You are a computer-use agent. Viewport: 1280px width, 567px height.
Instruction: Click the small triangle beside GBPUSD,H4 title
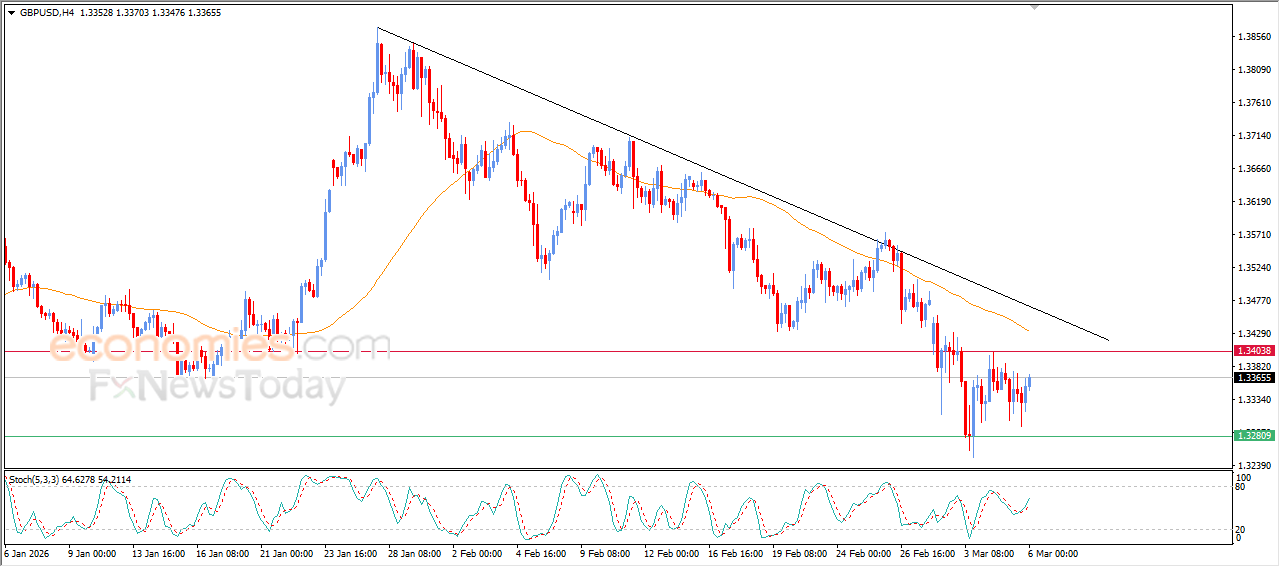tap(11, 13)
